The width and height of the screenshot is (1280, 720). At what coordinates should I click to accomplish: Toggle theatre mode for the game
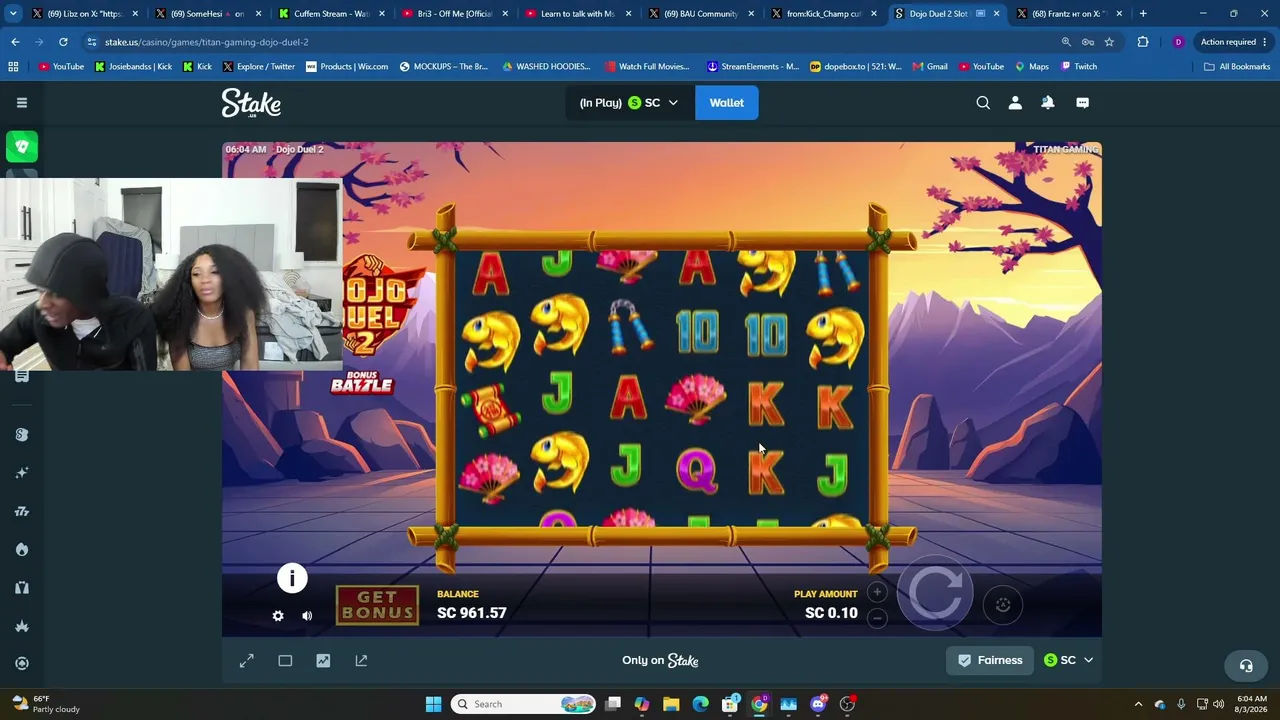point(285,661)
